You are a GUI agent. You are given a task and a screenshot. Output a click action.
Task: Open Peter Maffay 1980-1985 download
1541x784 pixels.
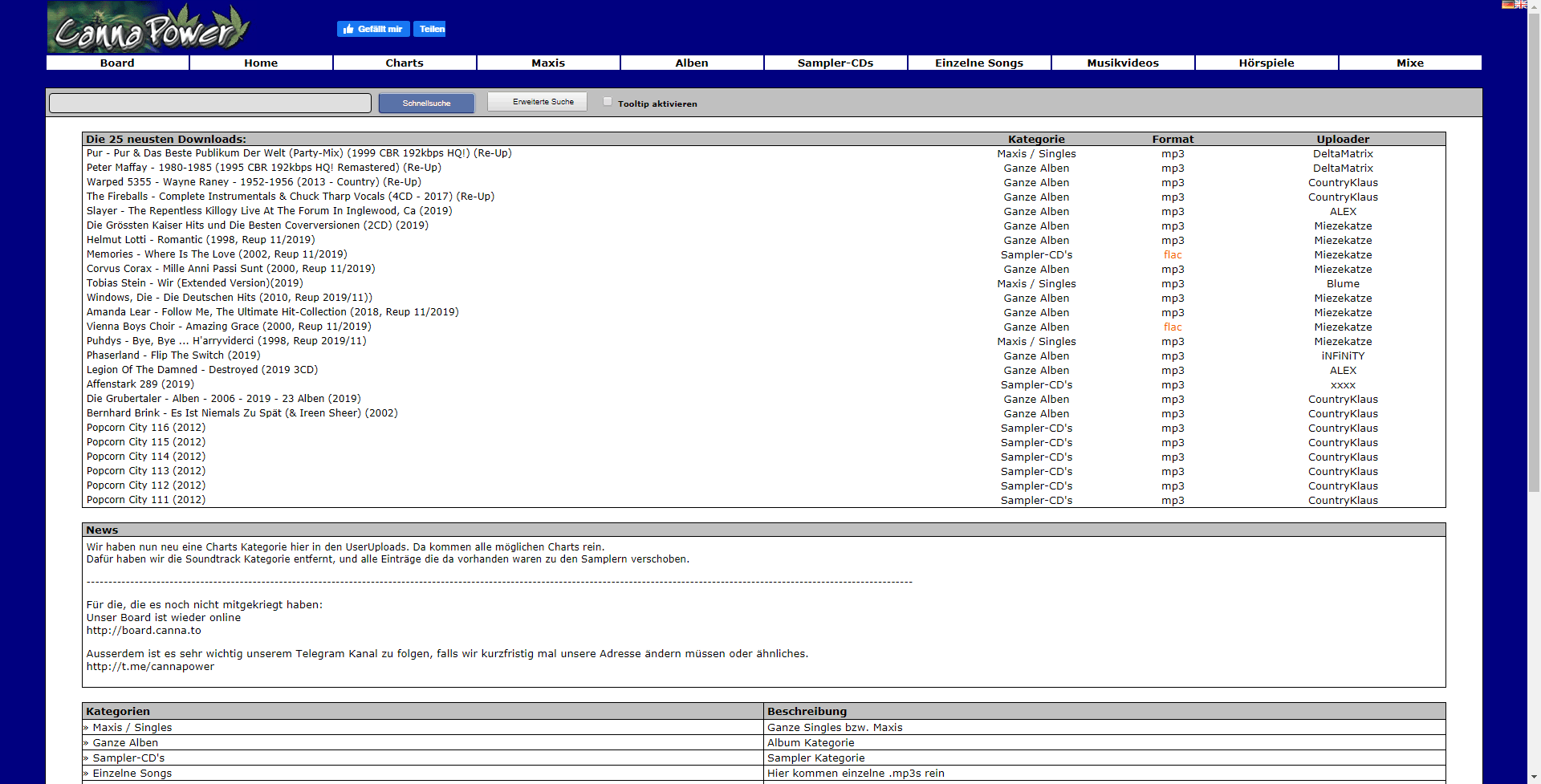click(264, 168)
